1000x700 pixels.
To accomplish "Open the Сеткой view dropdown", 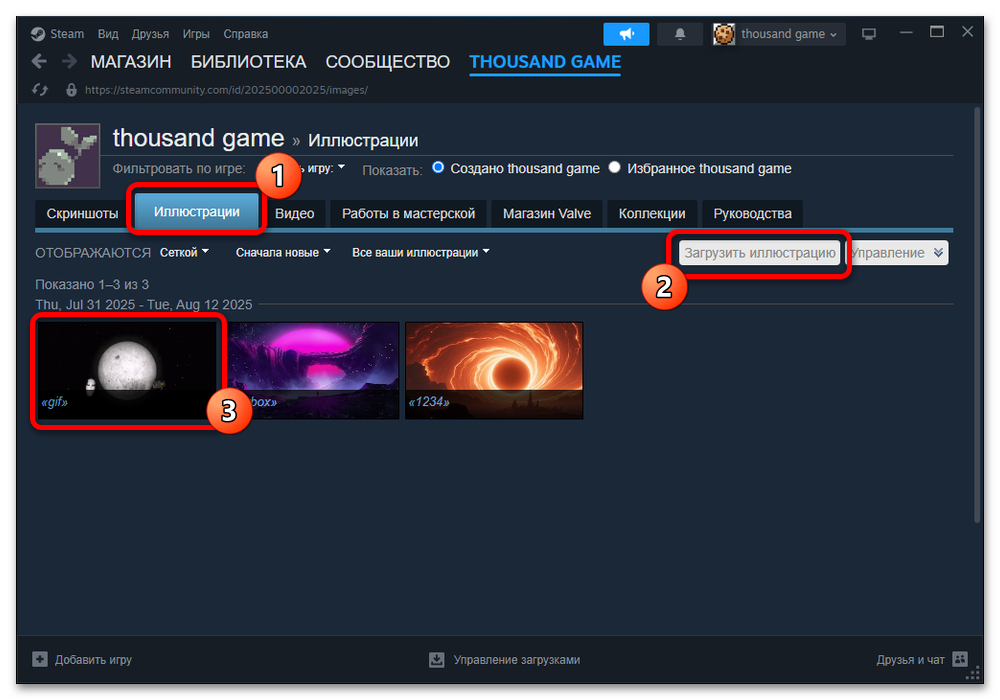I will (184, 252).
